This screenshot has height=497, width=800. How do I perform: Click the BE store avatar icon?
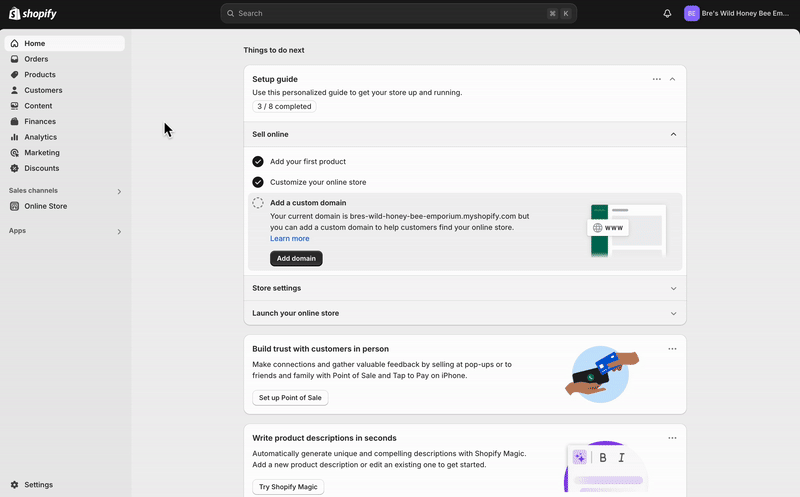point(691,14)
